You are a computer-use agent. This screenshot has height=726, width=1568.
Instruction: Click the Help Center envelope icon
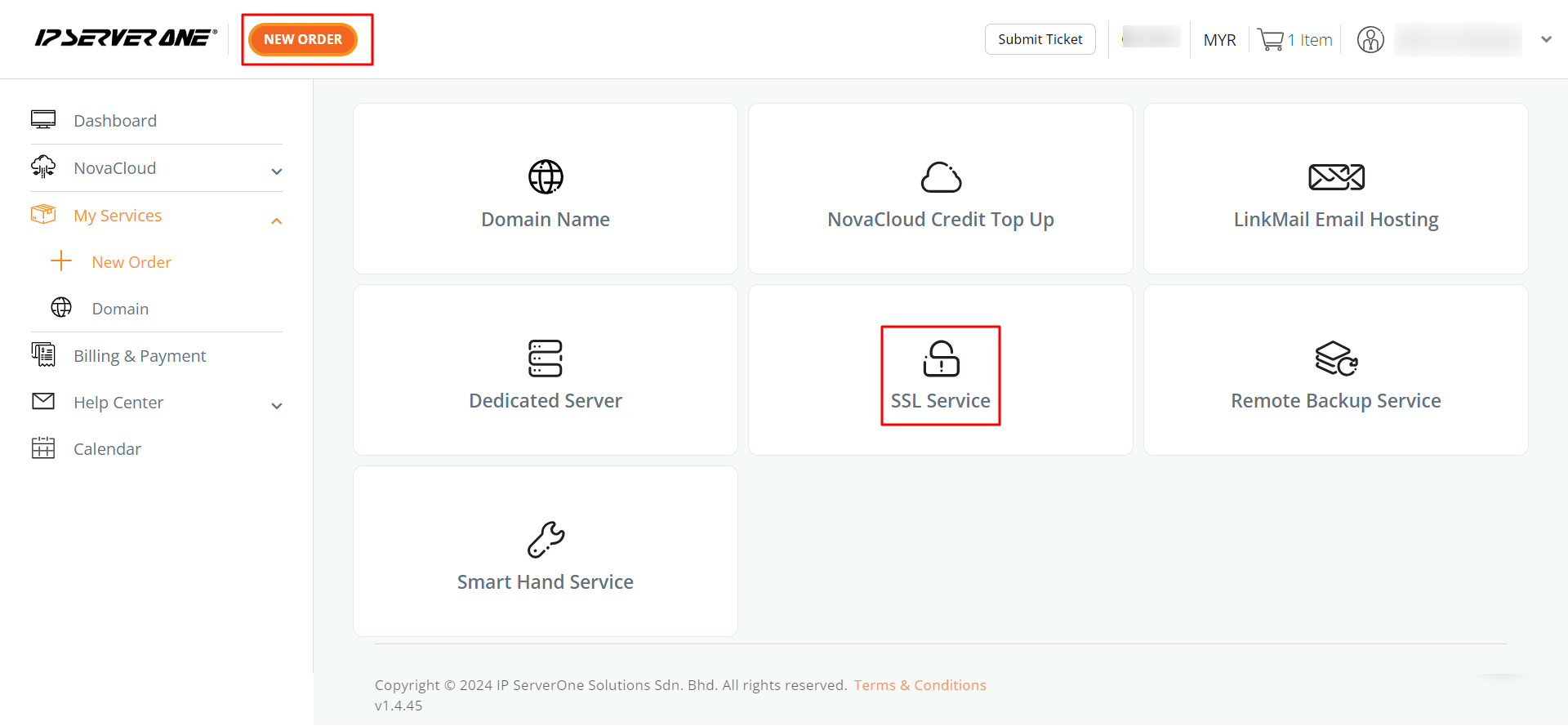(x=43, y=401)
